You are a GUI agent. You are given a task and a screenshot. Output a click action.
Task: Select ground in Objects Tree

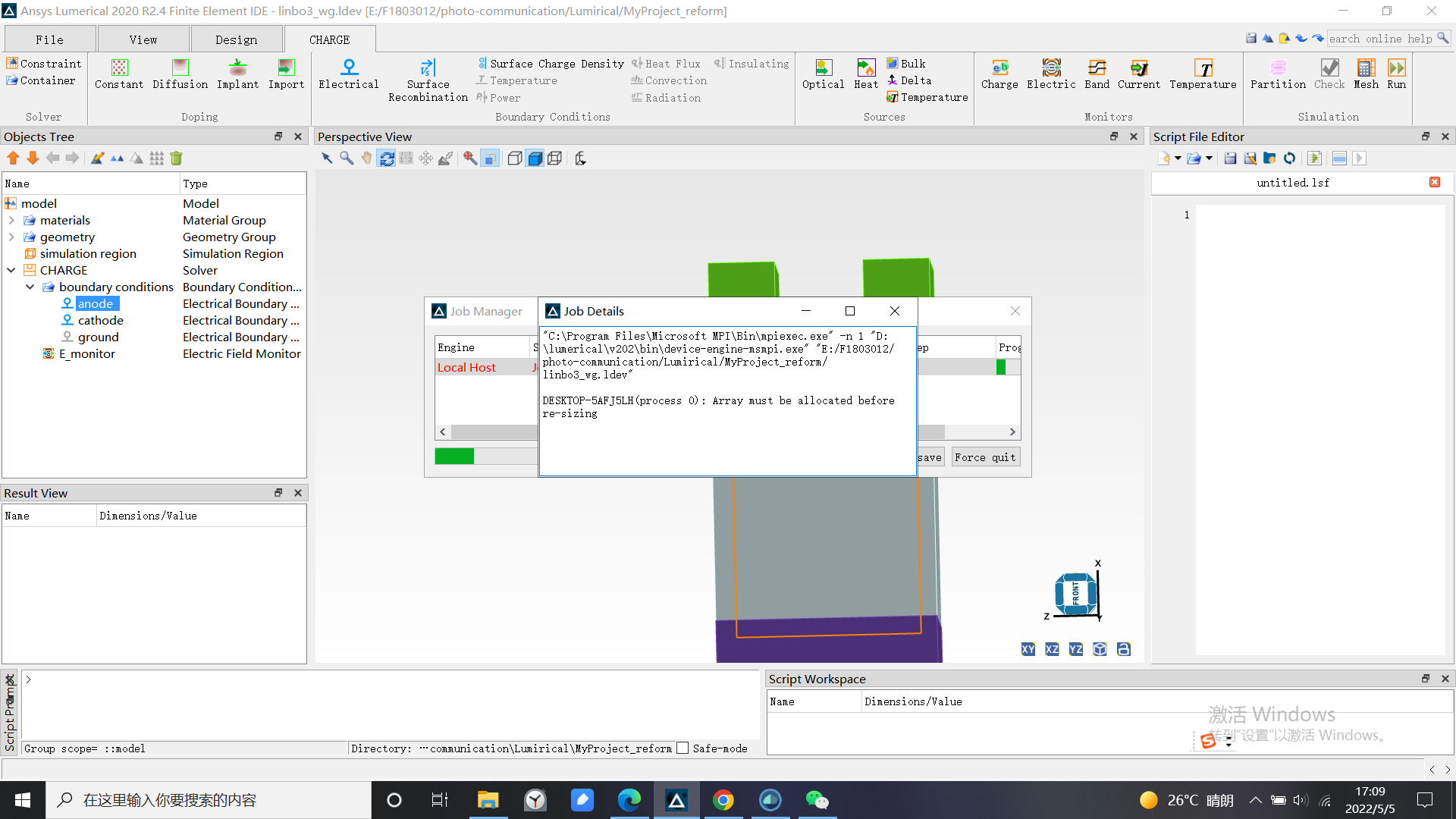tap(98, 337)
